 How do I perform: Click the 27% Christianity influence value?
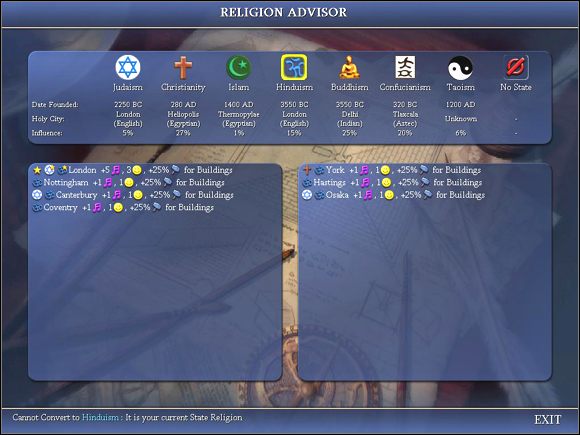coord(183,133)
